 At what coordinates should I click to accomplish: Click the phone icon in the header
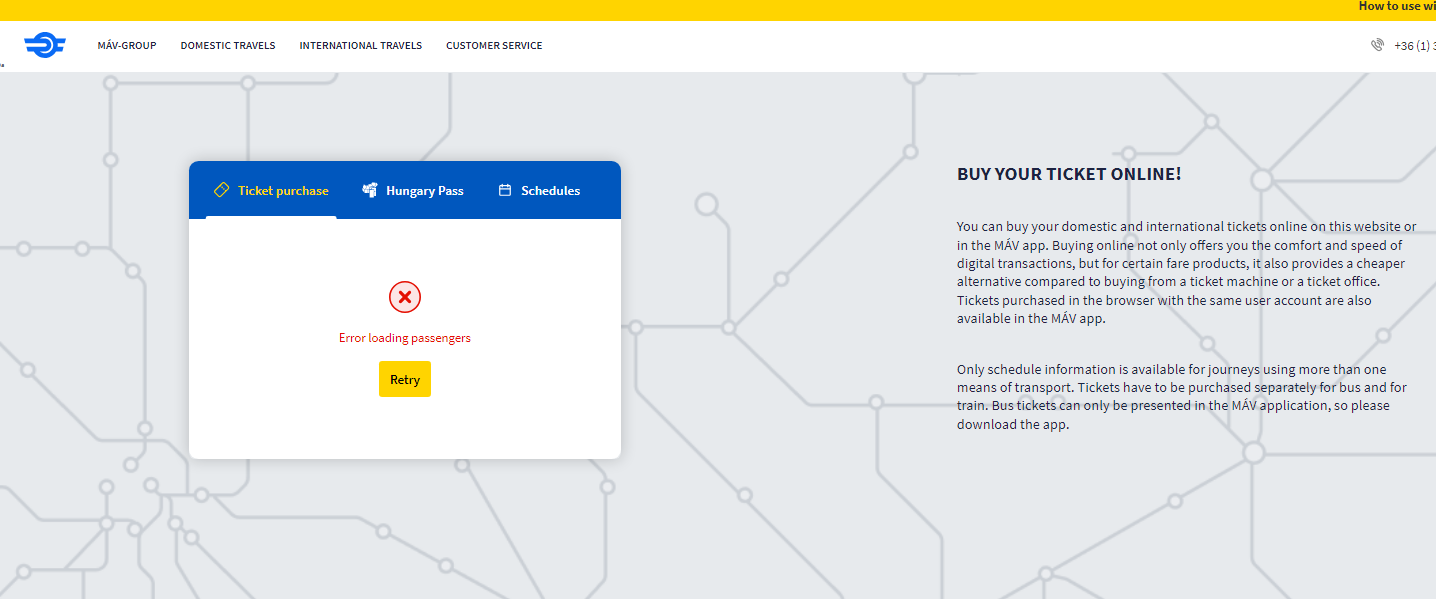click(1377, 45)
